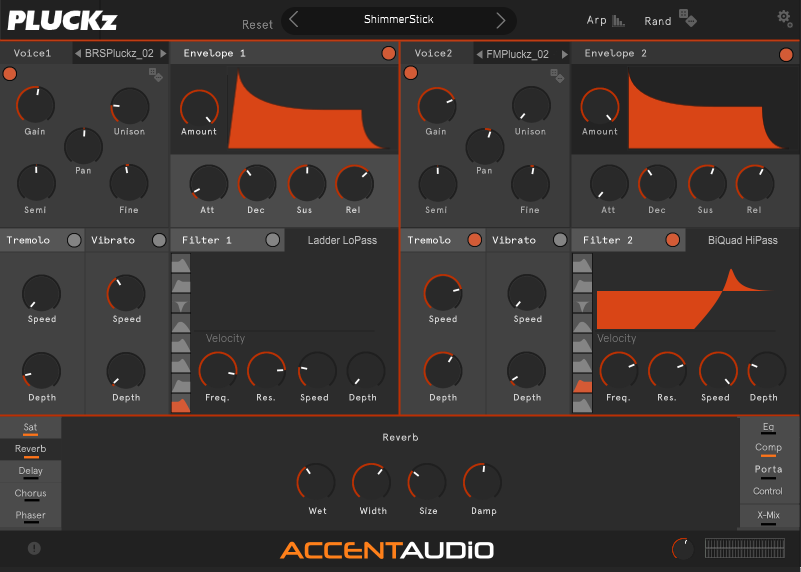The image size is (801, 572).
Task: Select next sample after FMPluckz_02
Action: 564,54
